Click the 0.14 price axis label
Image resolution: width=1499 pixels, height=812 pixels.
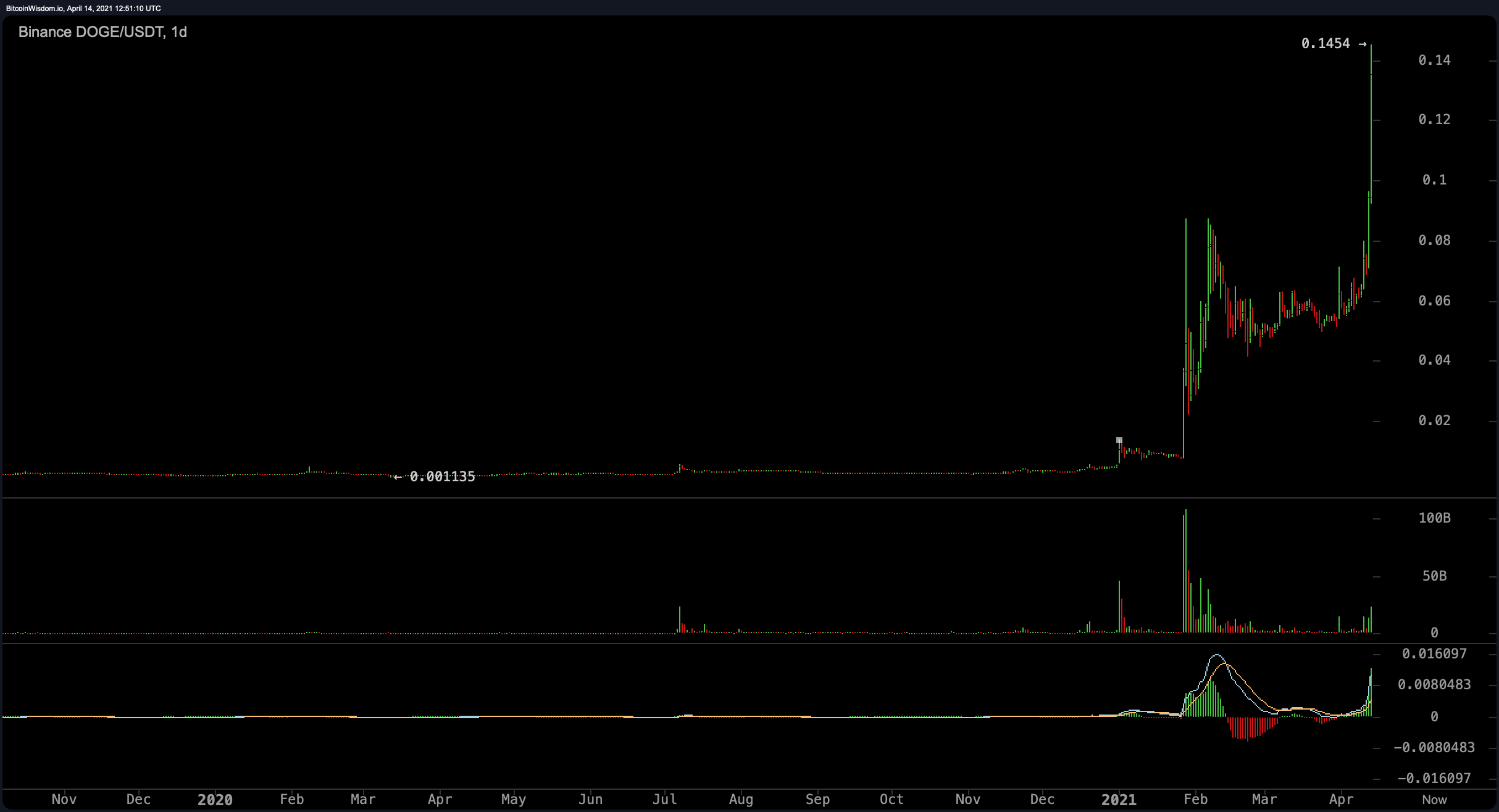pos(1434,60)
